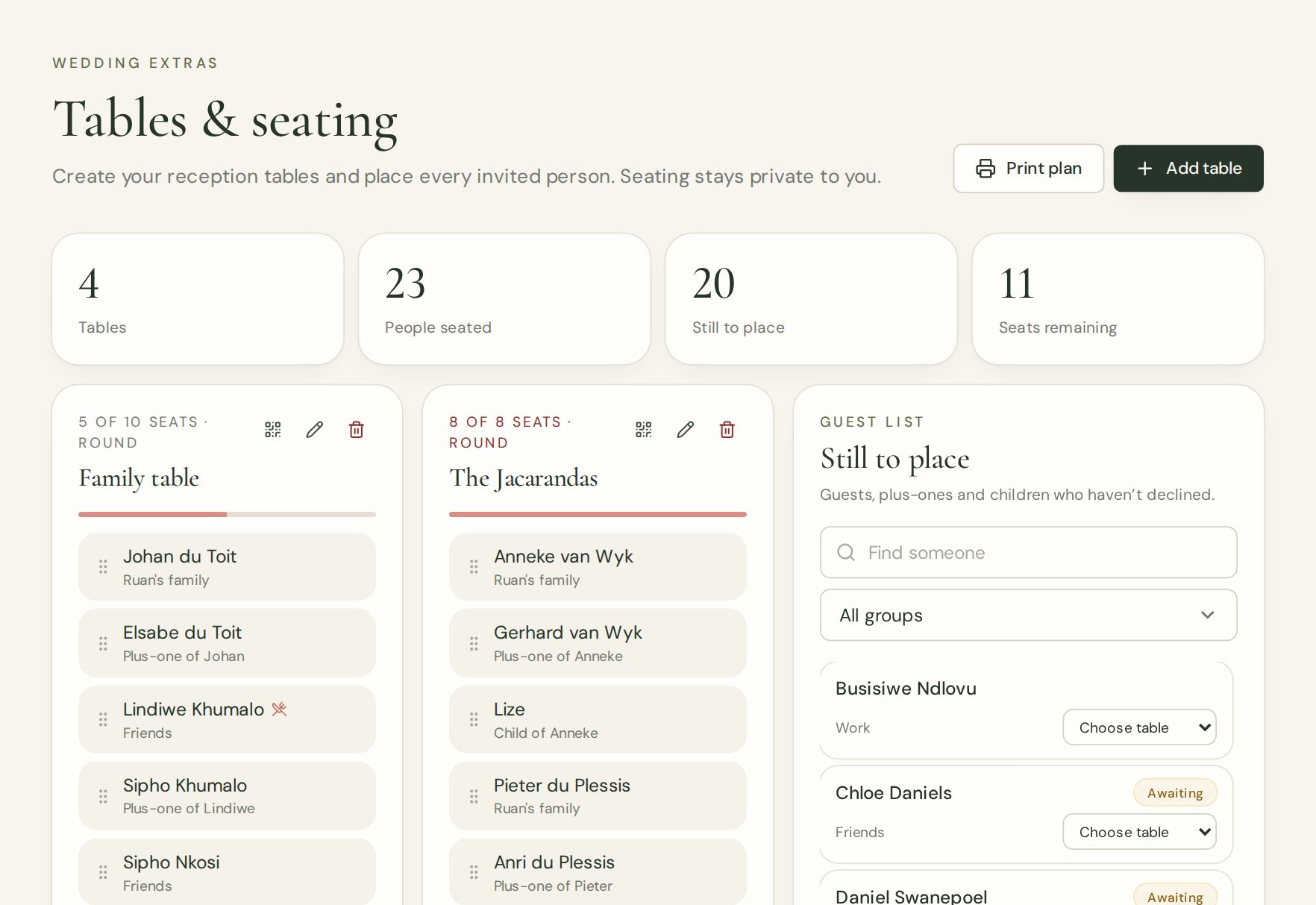Select the drag handle for Sipho Nkosi
The image size is (1316, 905).
103,872
